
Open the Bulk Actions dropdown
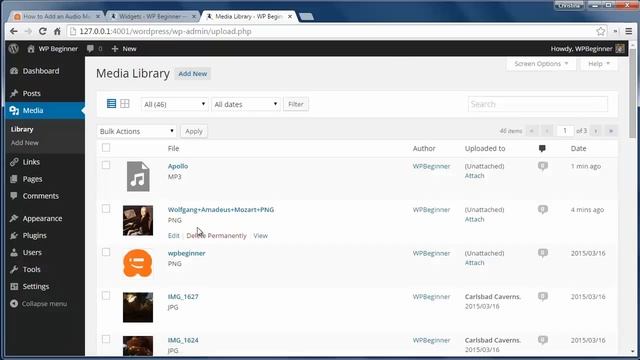coord(137,131)
